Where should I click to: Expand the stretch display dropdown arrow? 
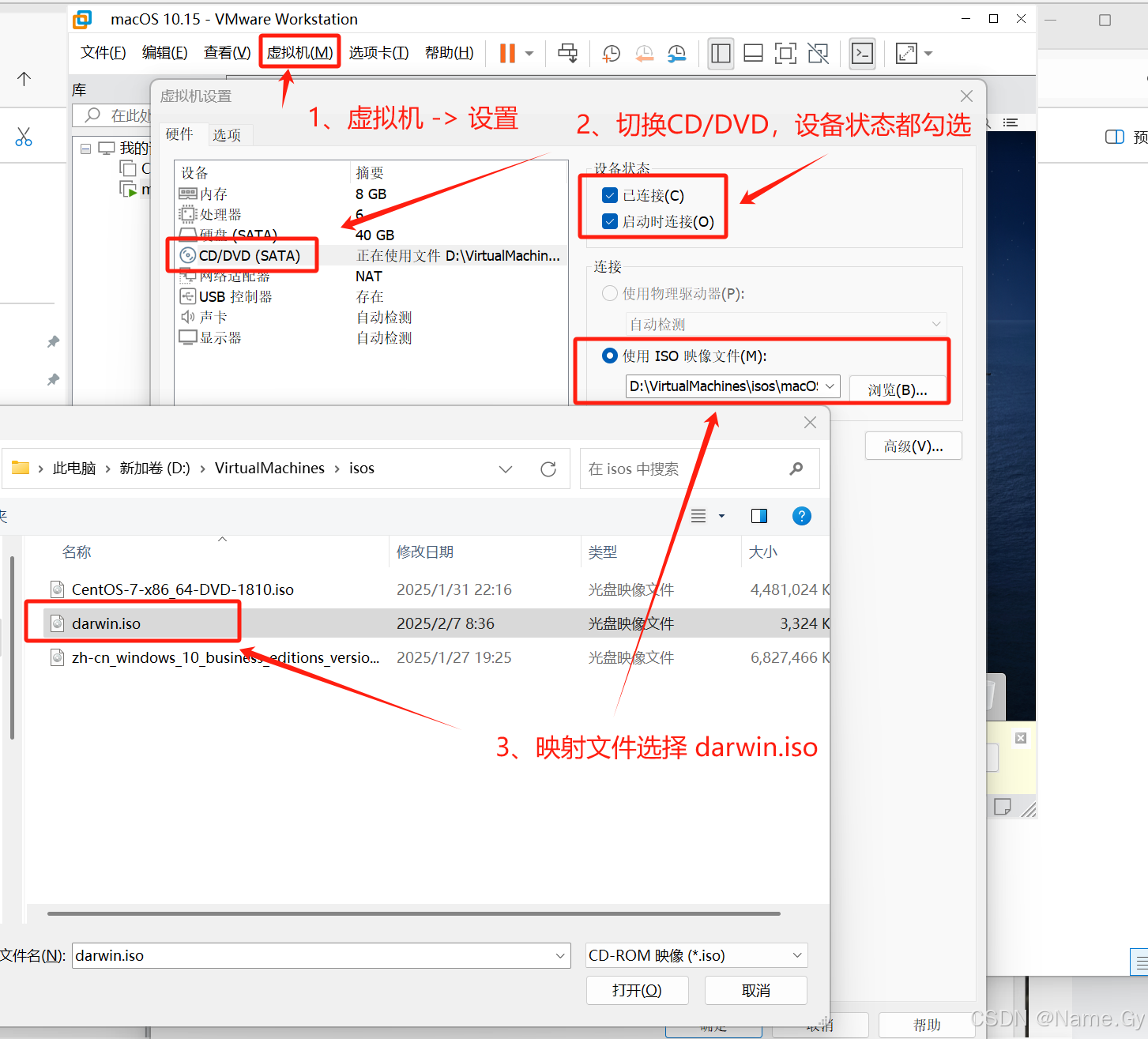928,54
